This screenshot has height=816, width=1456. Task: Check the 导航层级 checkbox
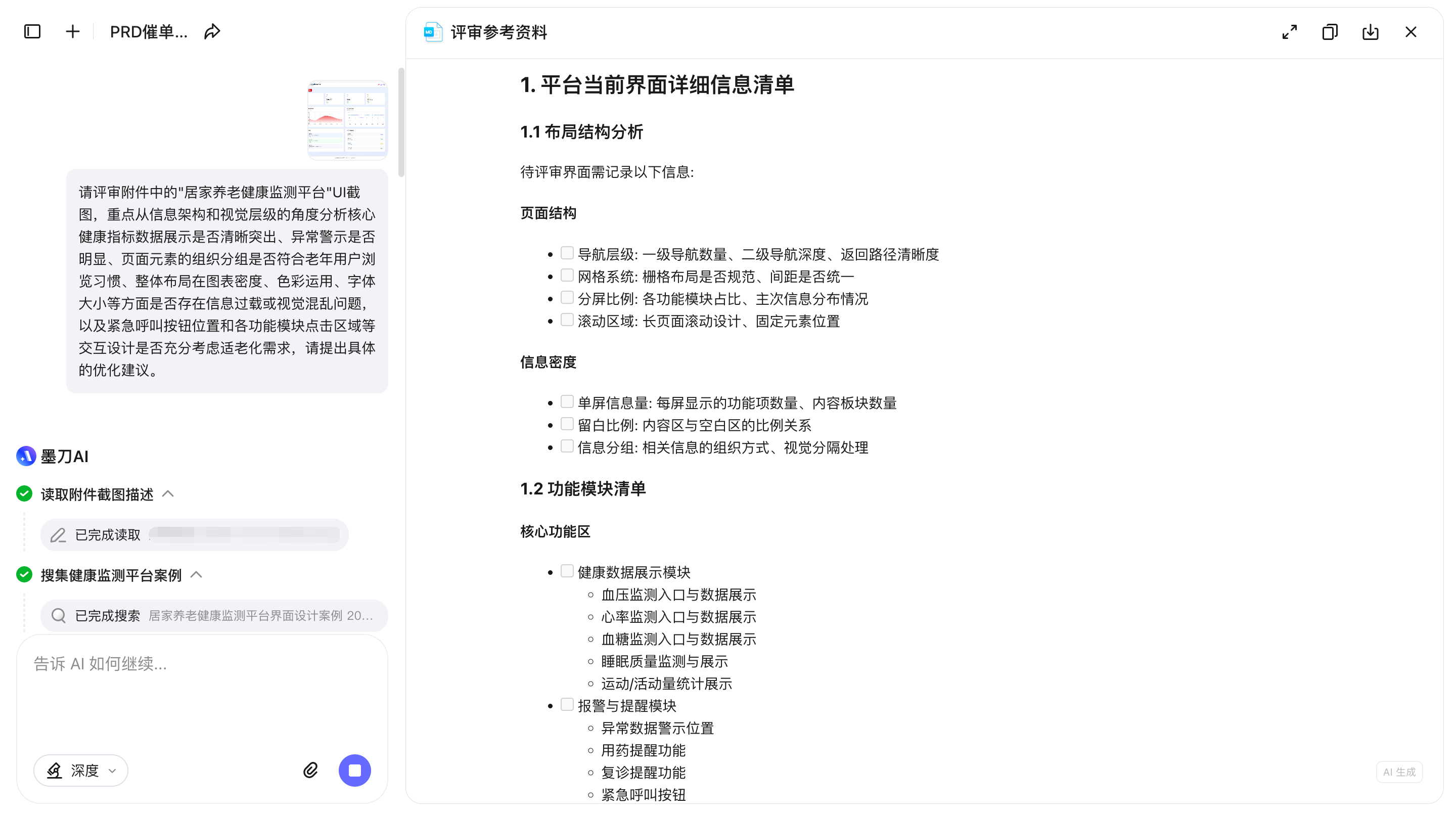click(567, 253)
